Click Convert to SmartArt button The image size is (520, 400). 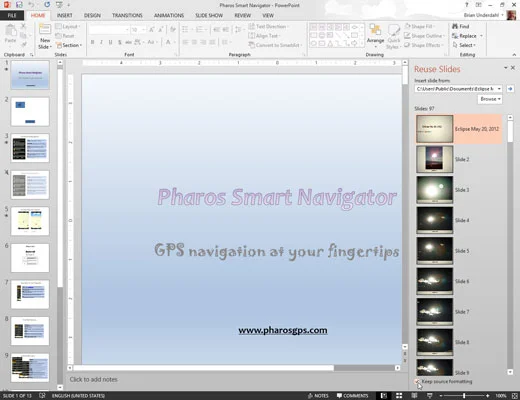[275, 45]
